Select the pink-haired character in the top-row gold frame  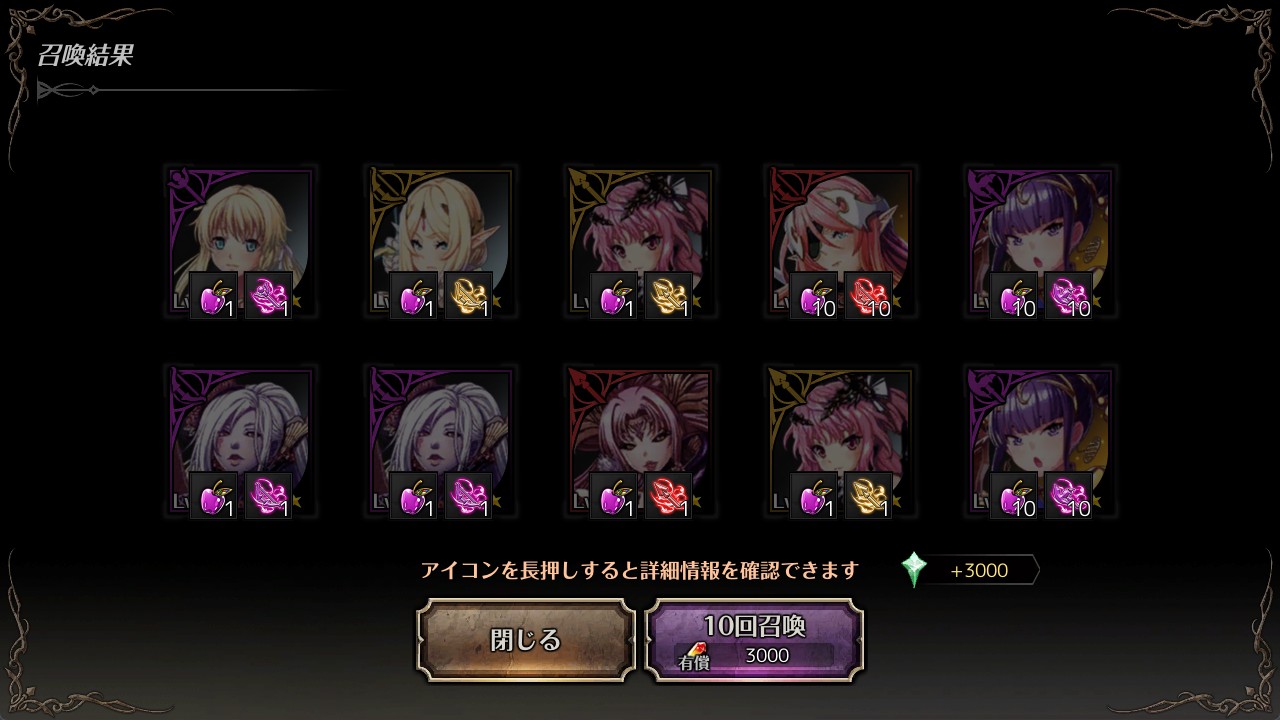coord(640,242)
